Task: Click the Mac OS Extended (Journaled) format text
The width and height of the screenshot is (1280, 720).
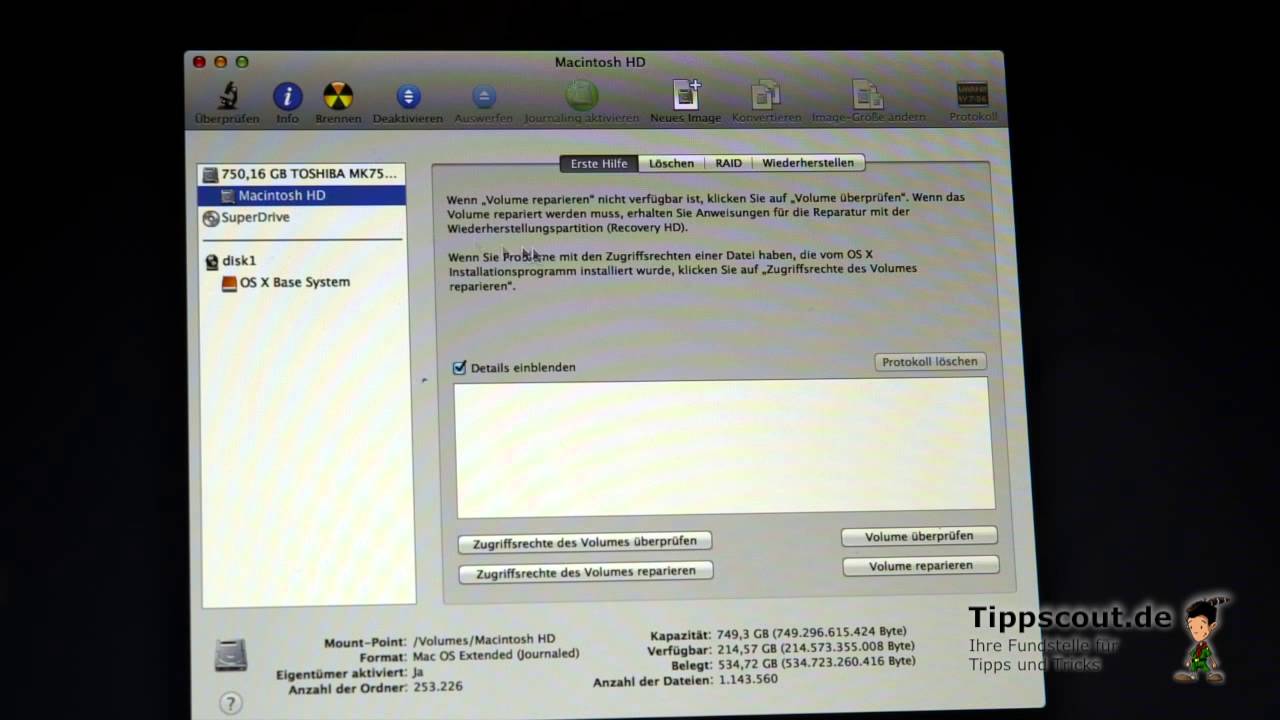Action: click(x=496, y=655)
